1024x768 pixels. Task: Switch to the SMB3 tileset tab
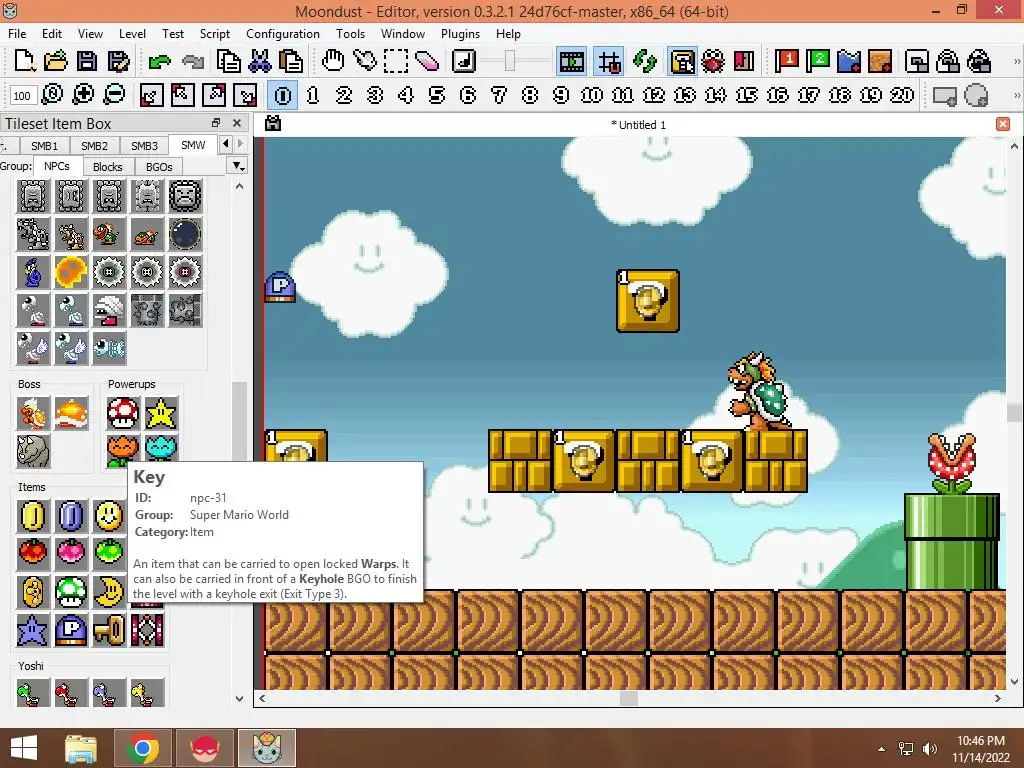click(x=144, y=146)
